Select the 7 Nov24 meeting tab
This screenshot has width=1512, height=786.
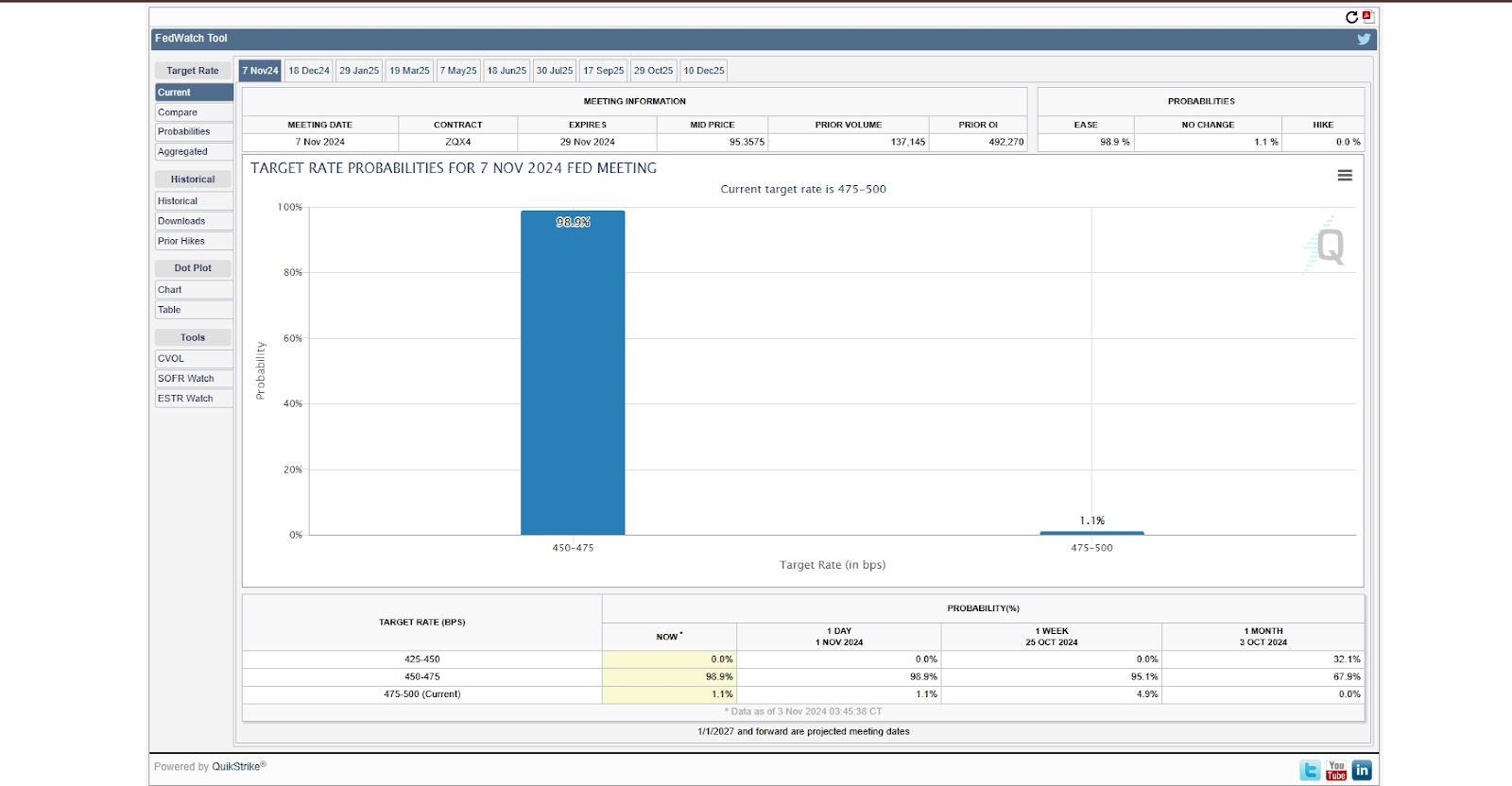260,71
